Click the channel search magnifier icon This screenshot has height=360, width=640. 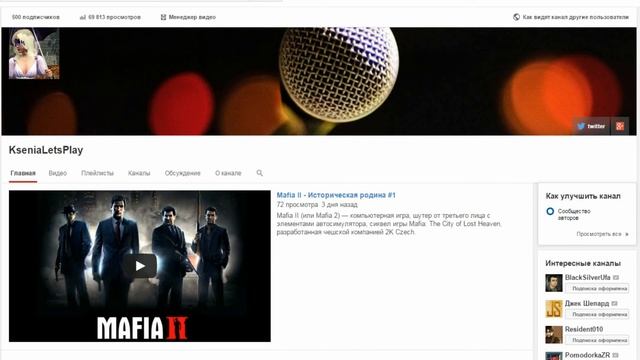click(260, 173)
